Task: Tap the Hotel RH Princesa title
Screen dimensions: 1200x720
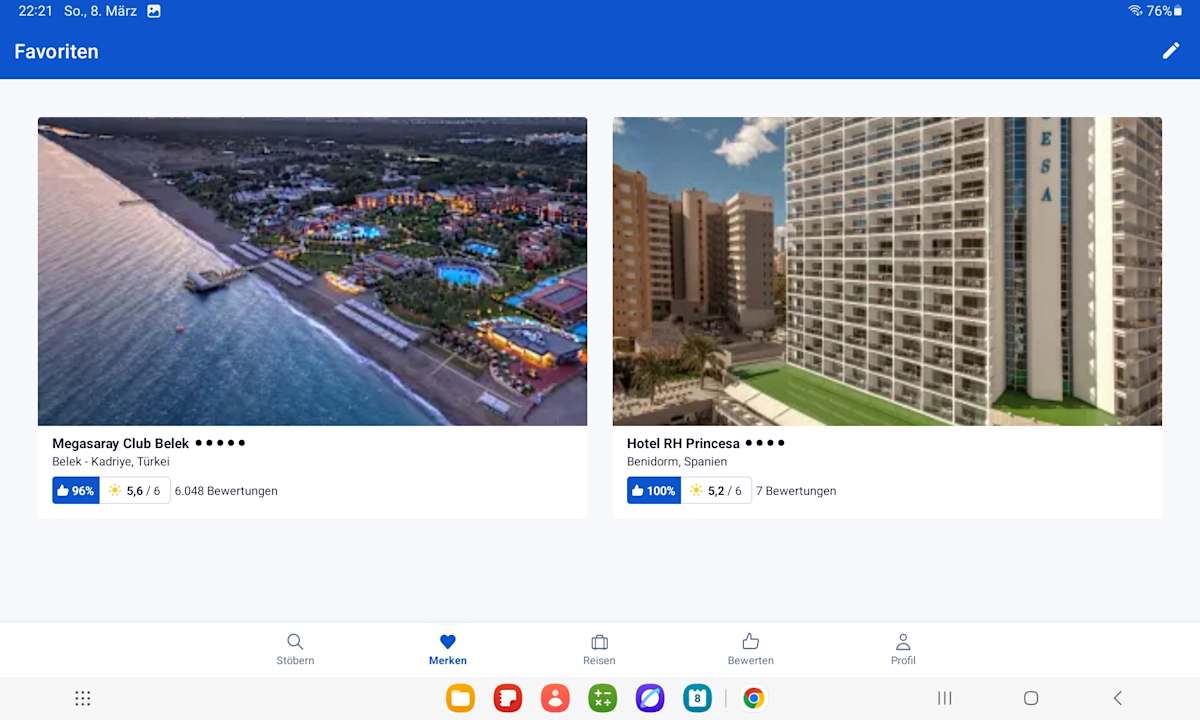Action: pyautogui.click(x=683, y=443)
